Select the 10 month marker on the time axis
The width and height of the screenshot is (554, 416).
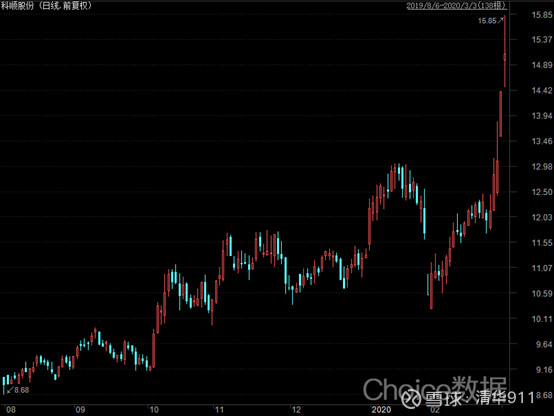pyautogui.click(x=154, y=410)
